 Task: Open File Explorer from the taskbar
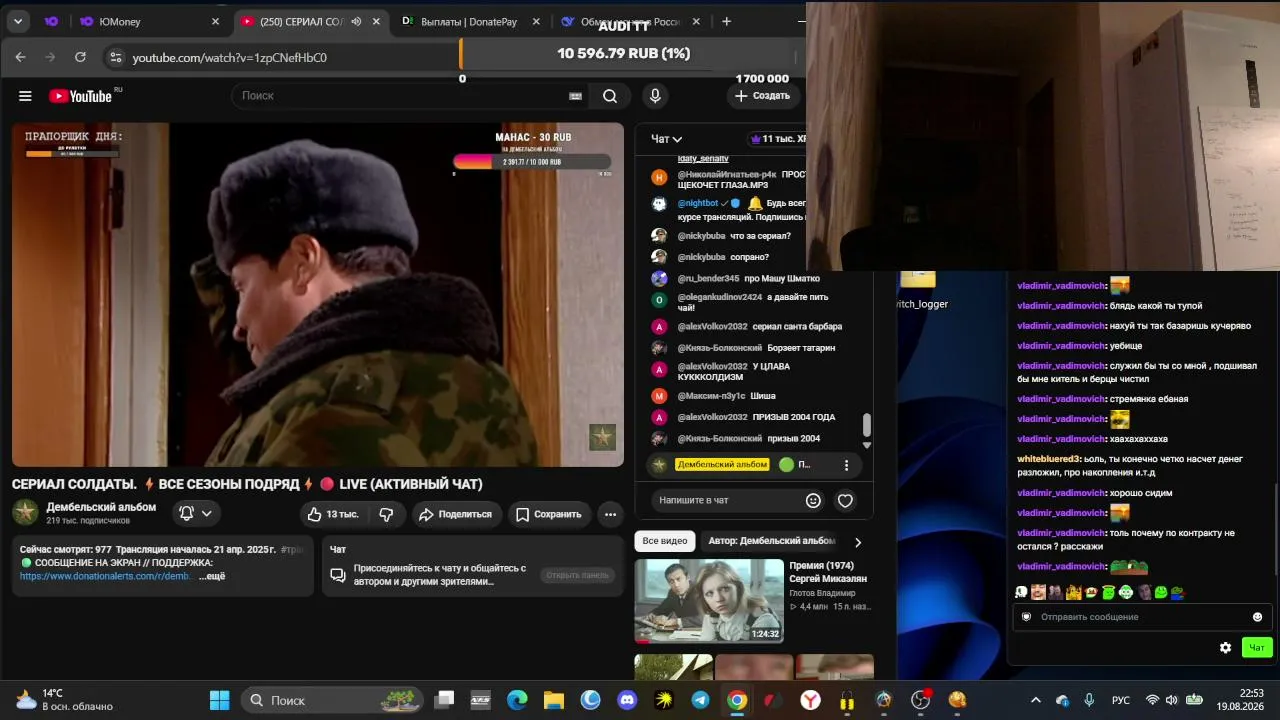(554, 700)
